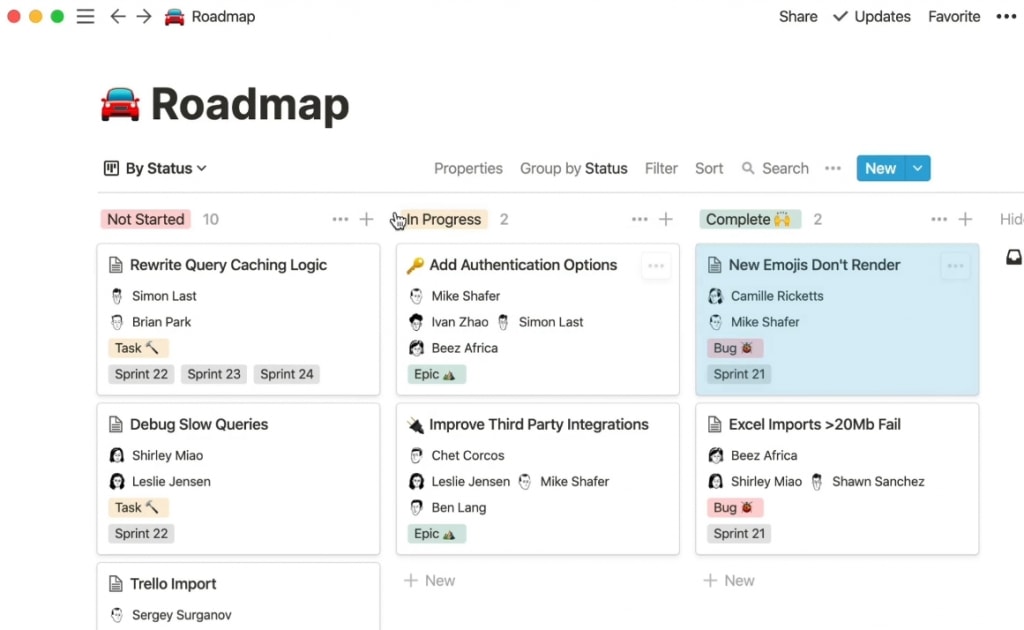This screenshot has height=630, width=1024.
Task: Open the Debug Slow Queries card
Action: point(199,425)
